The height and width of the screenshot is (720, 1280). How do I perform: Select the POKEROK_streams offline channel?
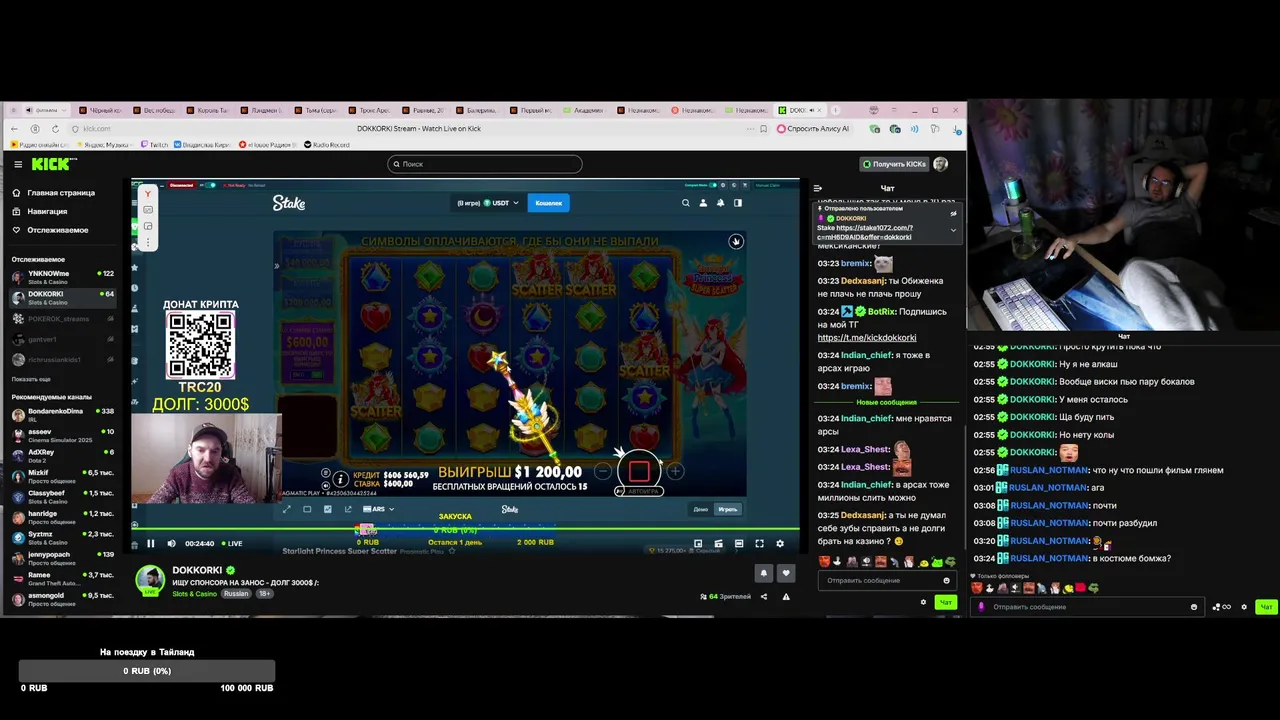62,319
